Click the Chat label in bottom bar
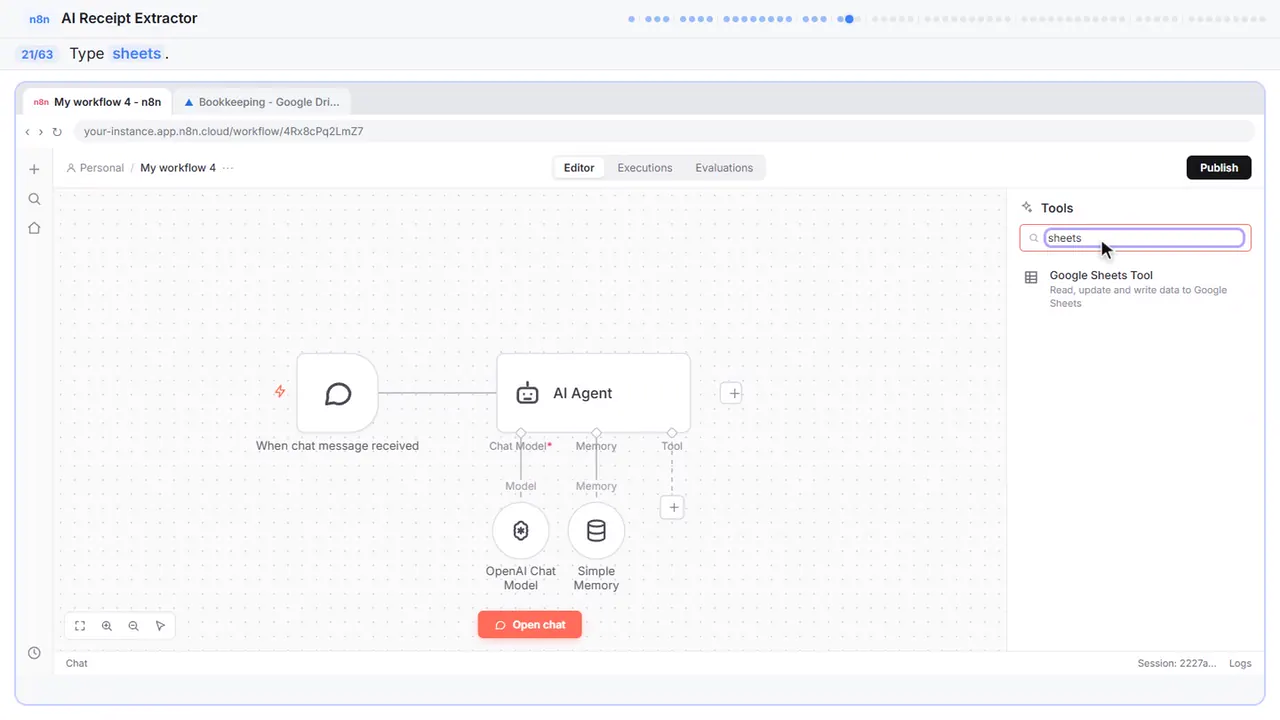Image resolution: width=1280 pixels, height=720 pixels. pyautogui.click(x=77, y=663)
